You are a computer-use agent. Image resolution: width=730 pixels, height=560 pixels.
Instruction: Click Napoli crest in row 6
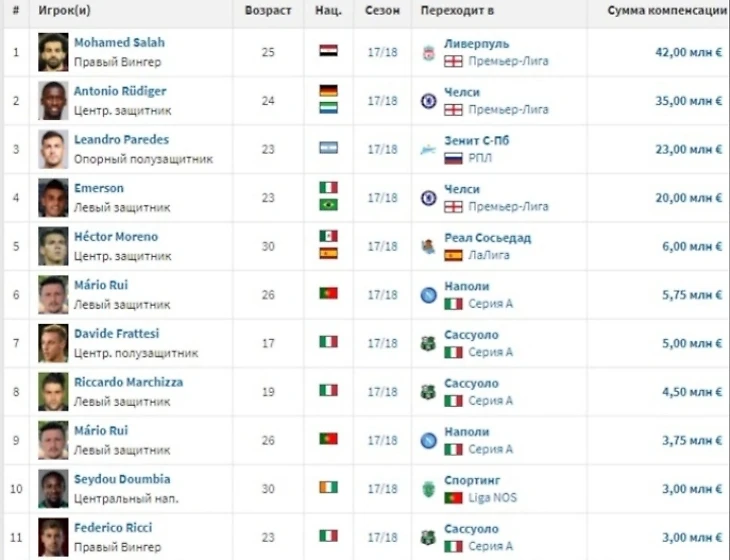click(428, 295)
